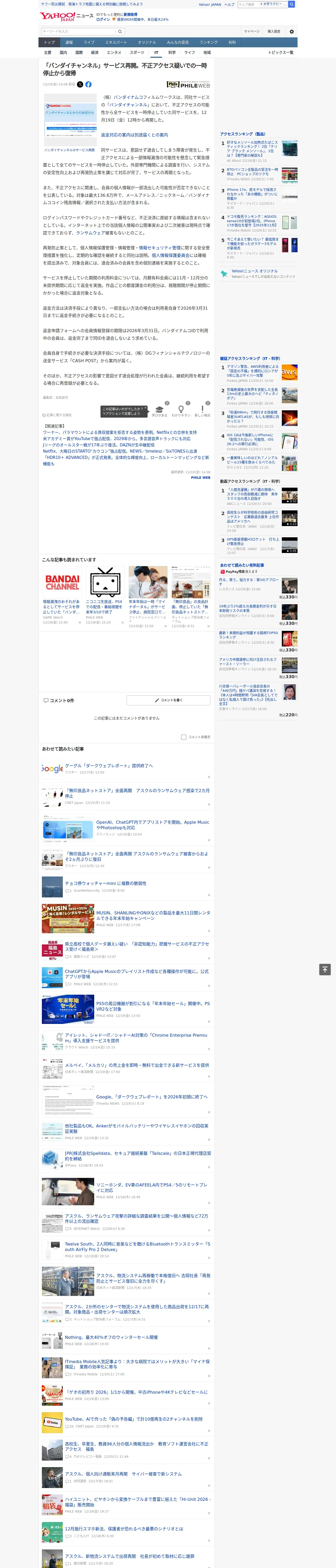Open YouTube AI 偽の予告編 チャンネル削除 article
The height and width of the screenshot is (1568, 336).
(x=134, y=1419)
